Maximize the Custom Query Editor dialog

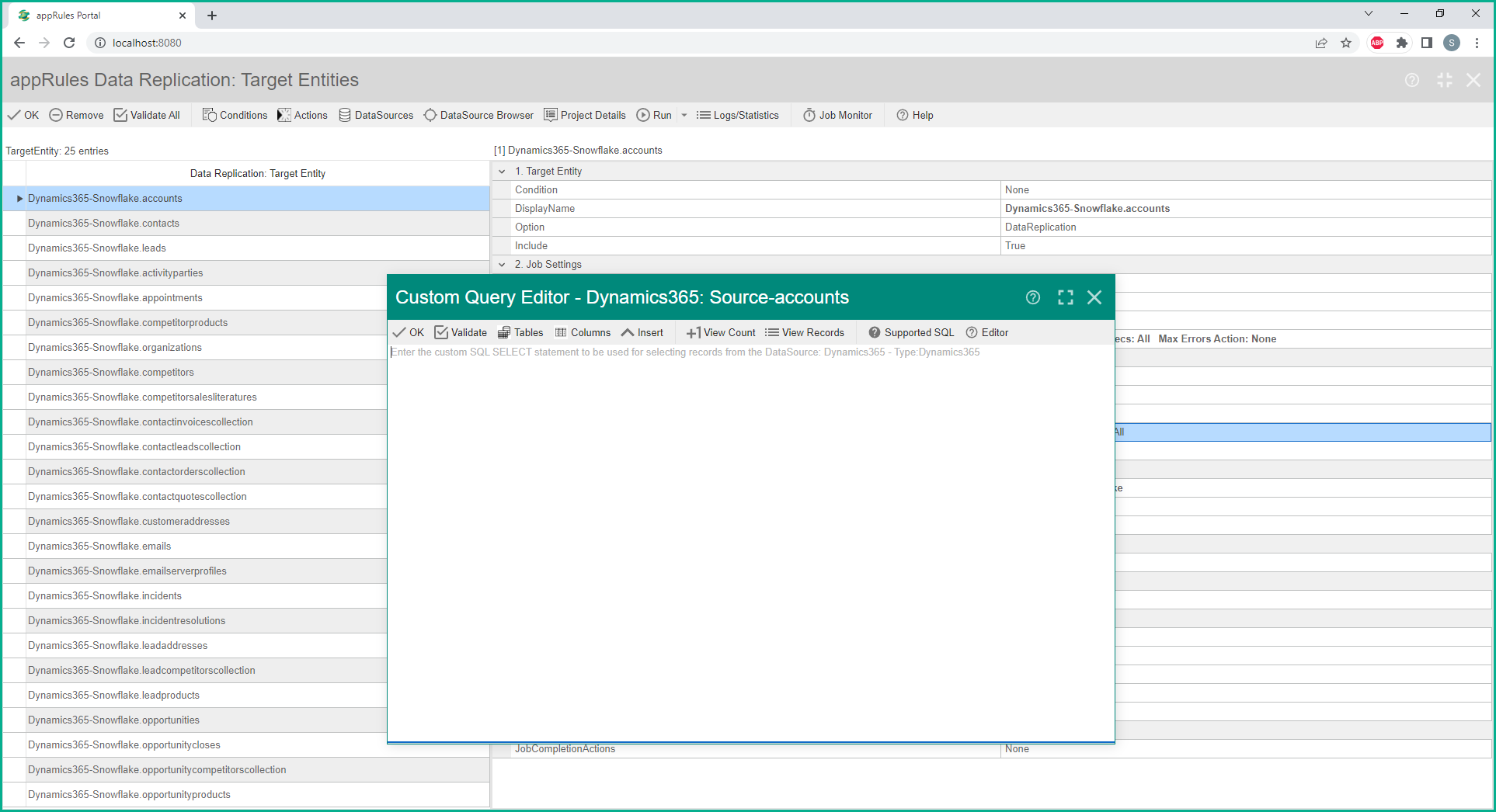(1066, 297)
